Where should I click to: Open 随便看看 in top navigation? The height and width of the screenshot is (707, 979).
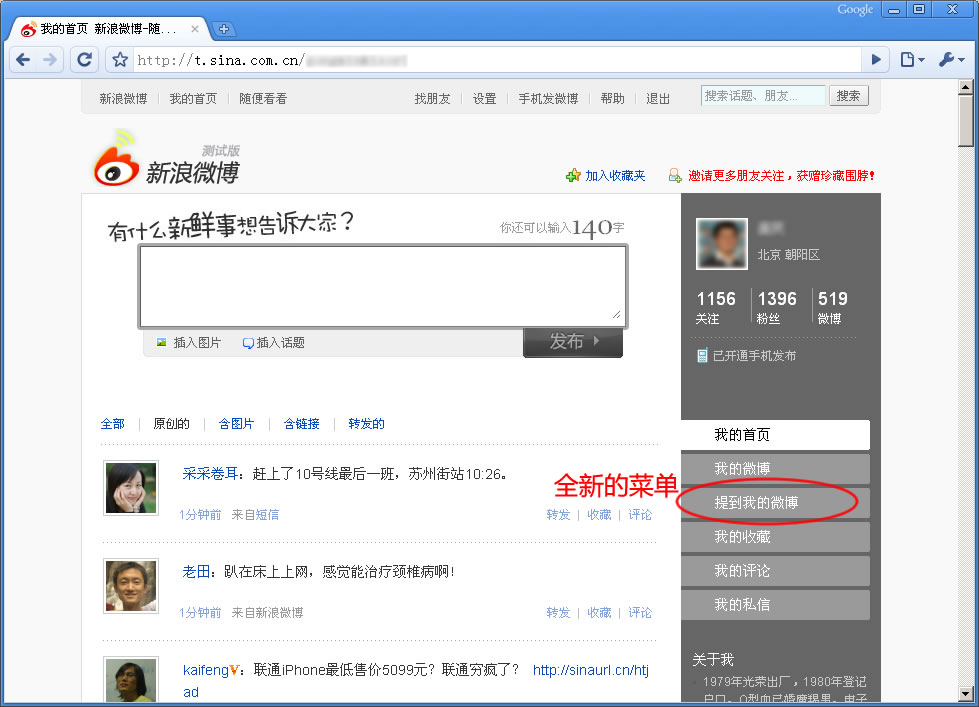click(x=263, y=99)
